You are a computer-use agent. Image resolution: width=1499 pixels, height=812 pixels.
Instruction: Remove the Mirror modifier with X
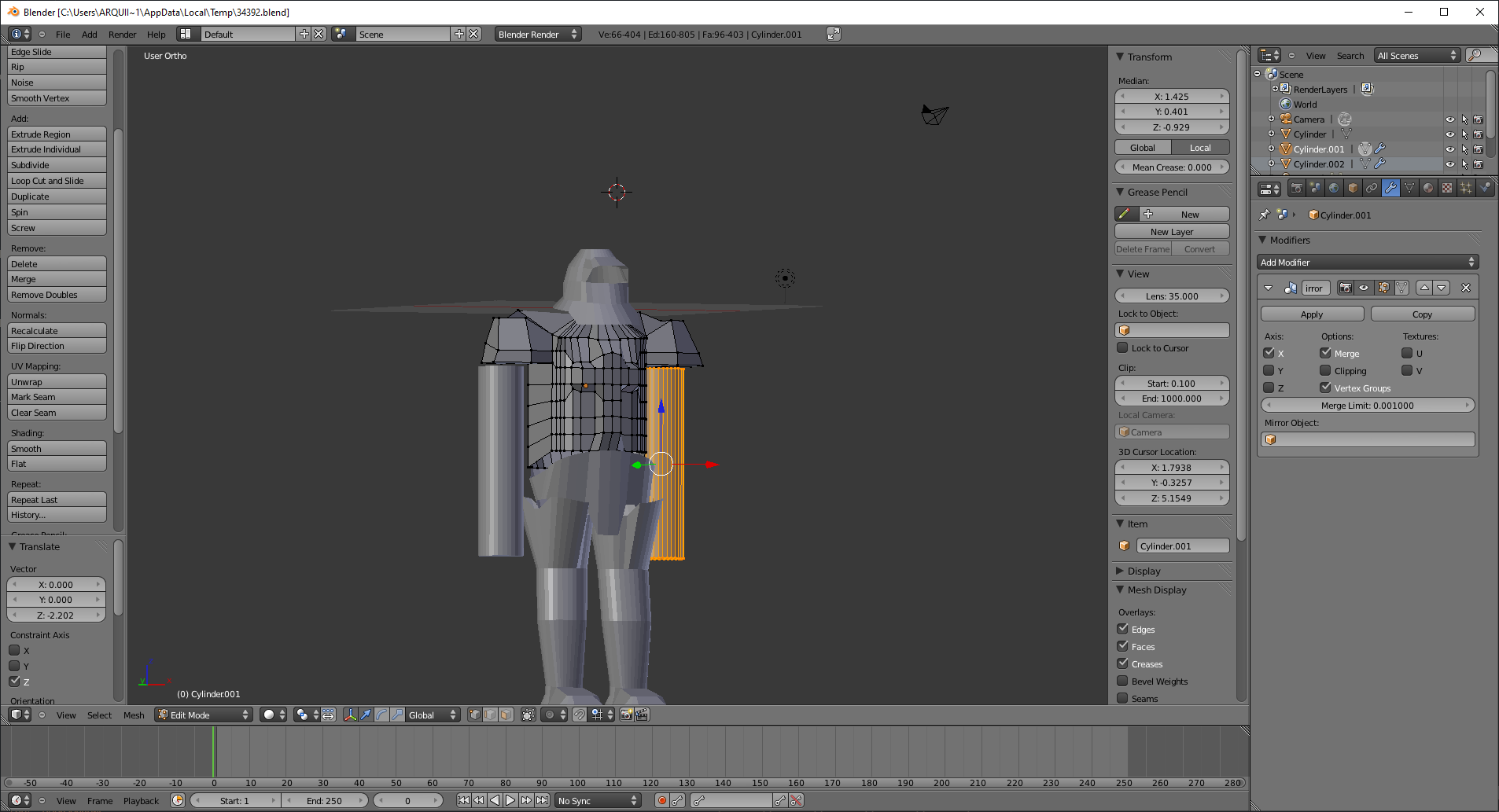pos(1466,288)
